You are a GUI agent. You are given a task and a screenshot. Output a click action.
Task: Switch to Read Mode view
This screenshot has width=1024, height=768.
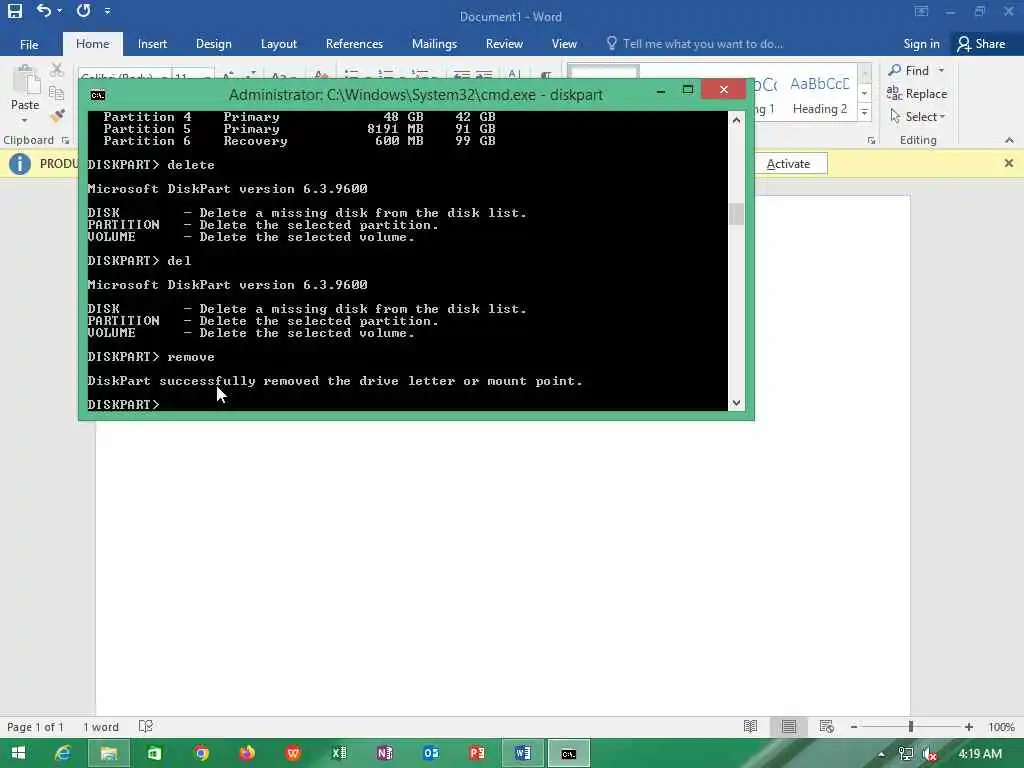point(750,726)
